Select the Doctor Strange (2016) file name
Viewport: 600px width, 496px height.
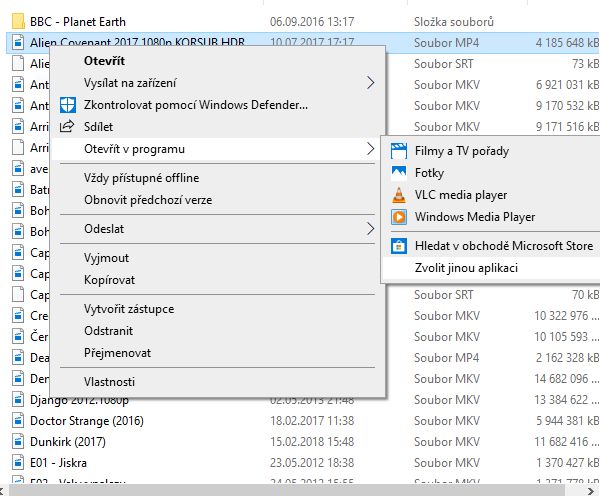[x=87, y=421]
